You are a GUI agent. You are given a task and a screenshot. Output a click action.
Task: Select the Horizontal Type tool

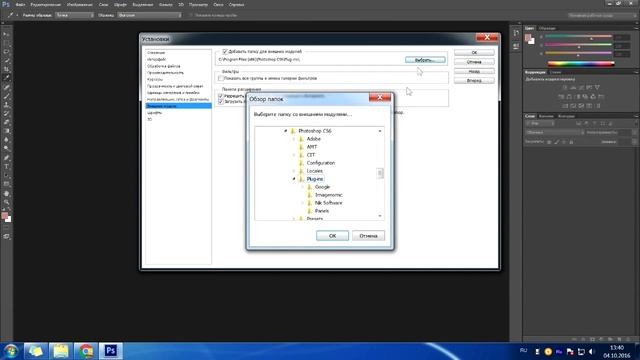(x=6, y=167)
